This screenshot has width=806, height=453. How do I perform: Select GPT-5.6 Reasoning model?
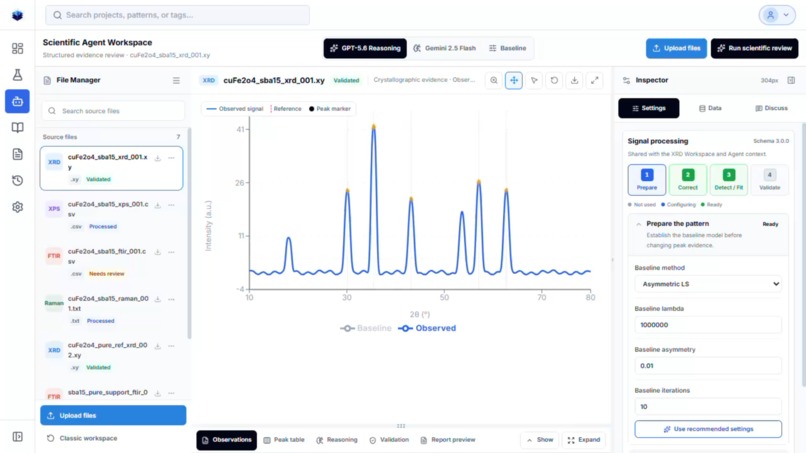(365, 48)
